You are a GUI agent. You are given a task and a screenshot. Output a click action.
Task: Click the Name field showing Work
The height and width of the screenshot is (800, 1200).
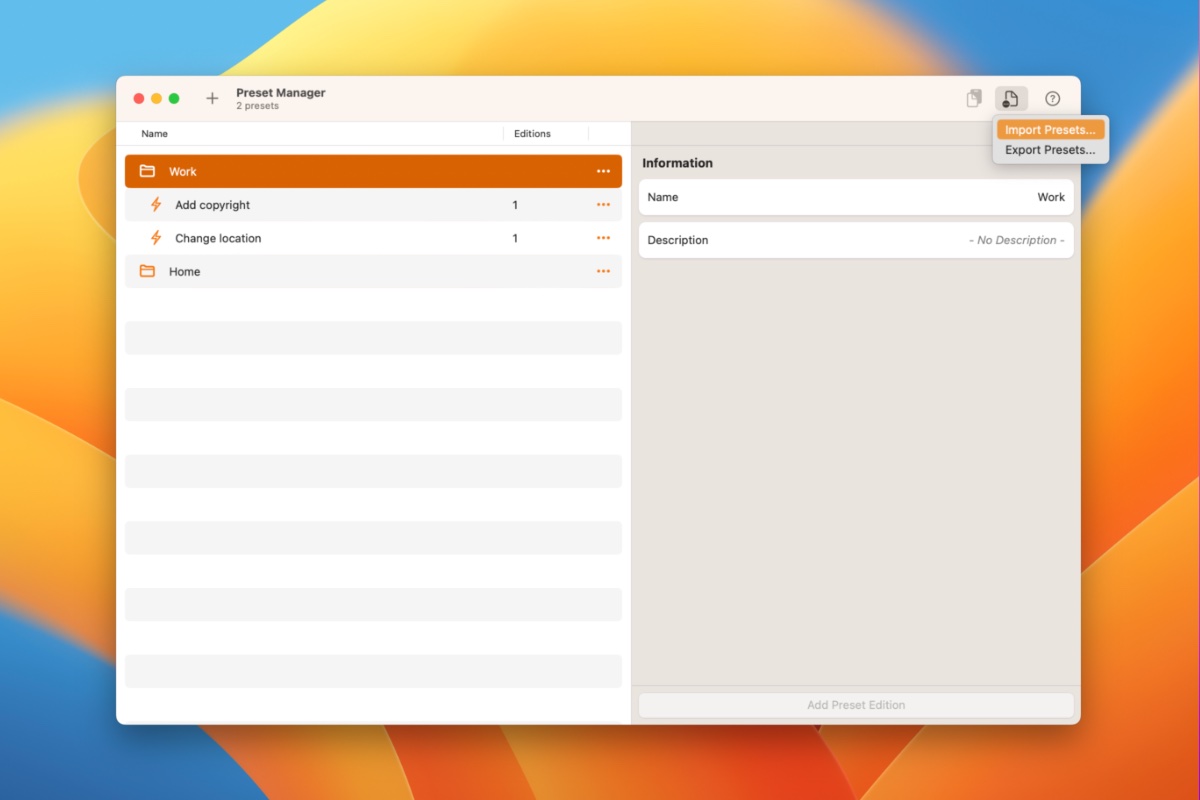click(856, 197)
